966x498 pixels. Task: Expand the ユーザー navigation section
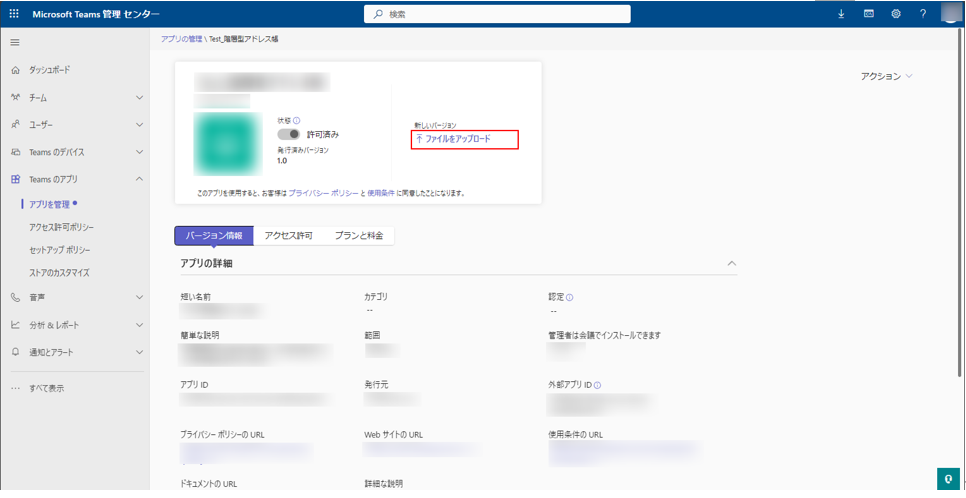pos(139,124)
